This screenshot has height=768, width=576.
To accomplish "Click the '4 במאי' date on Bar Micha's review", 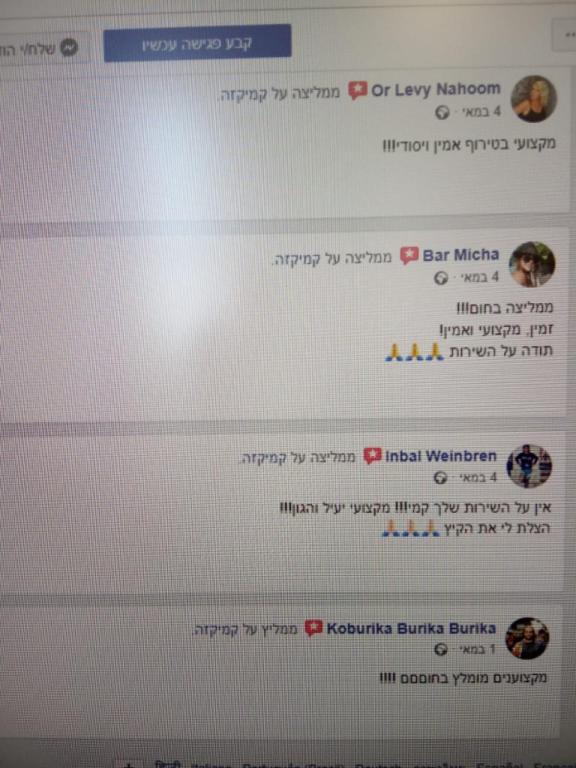I will [477, 278].
